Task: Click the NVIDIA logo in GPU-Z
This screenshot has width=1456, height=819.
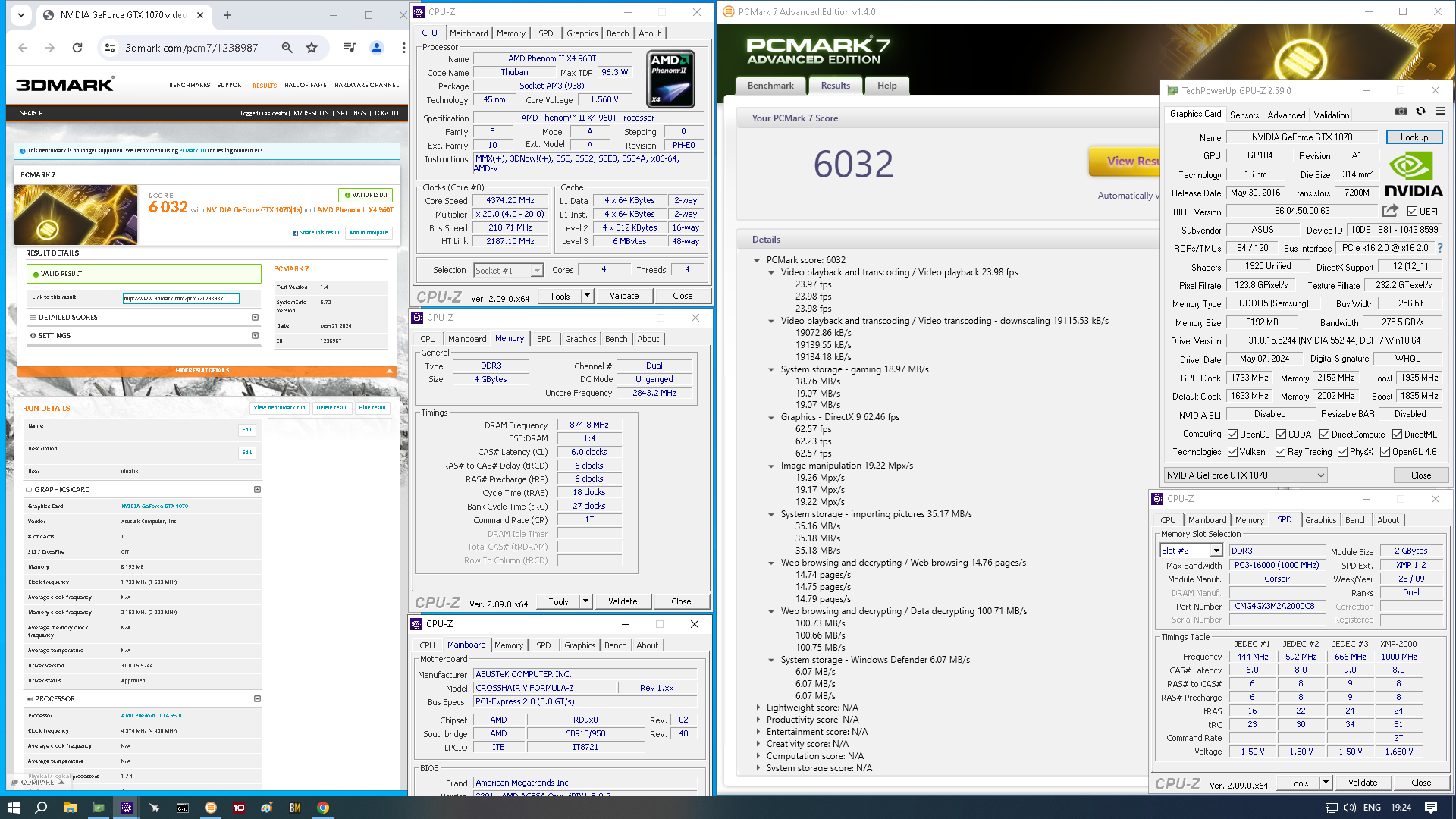Action: coord(1414,175)
